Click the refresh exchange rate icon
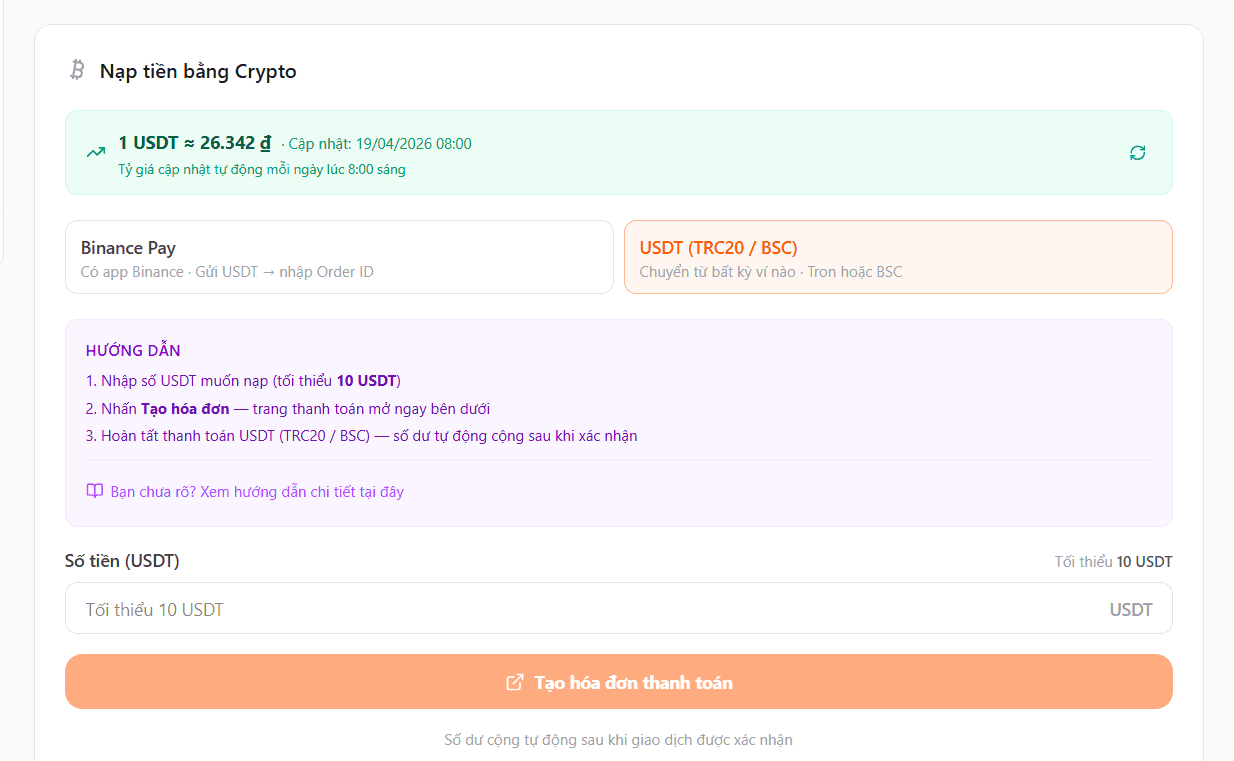This screenshot has height=761, width=1234. pyautogui.click(x=1137, y=152)
